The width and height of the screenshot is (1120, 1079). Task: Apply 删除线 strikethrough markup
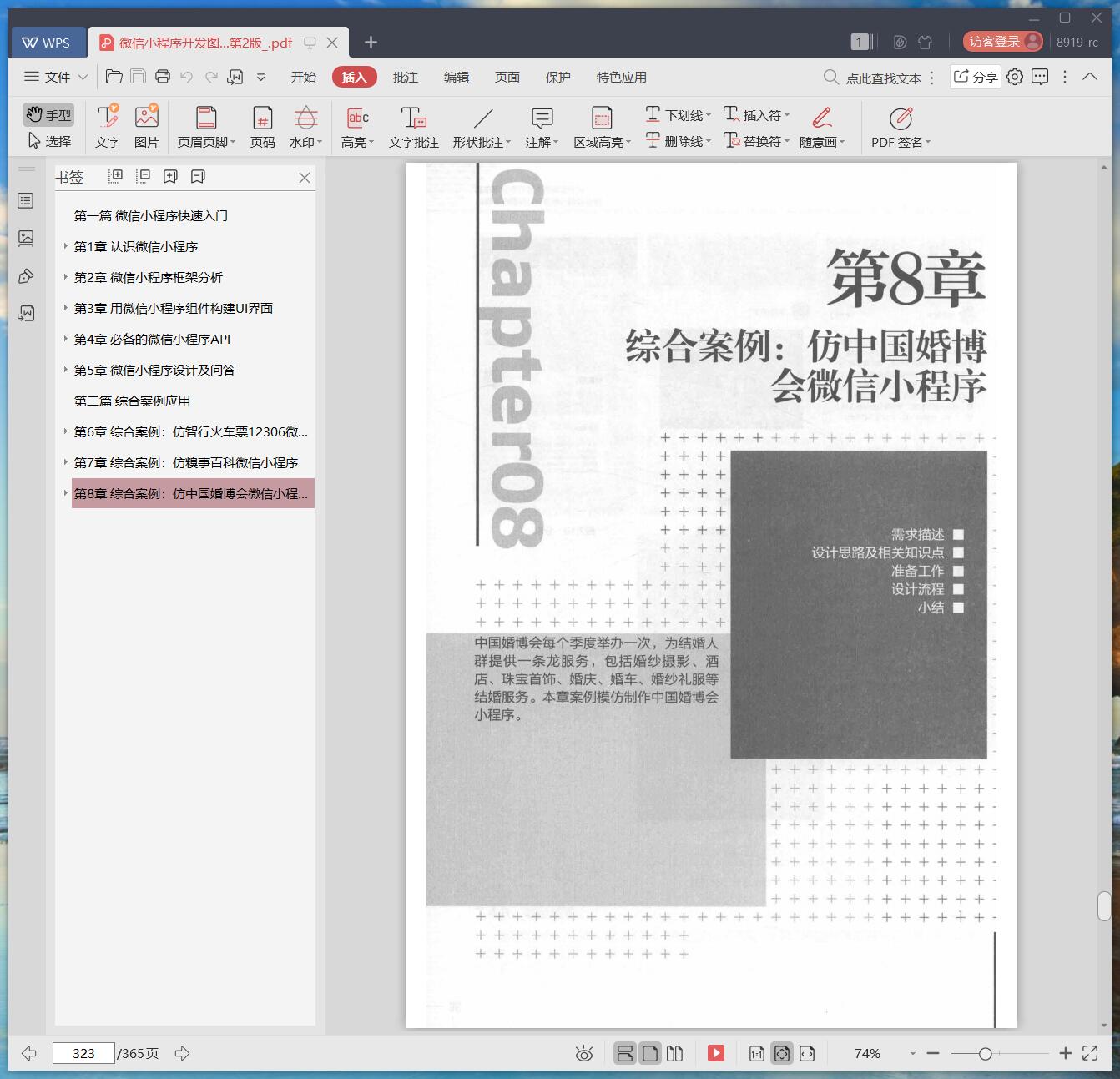[x=678, y=141]
